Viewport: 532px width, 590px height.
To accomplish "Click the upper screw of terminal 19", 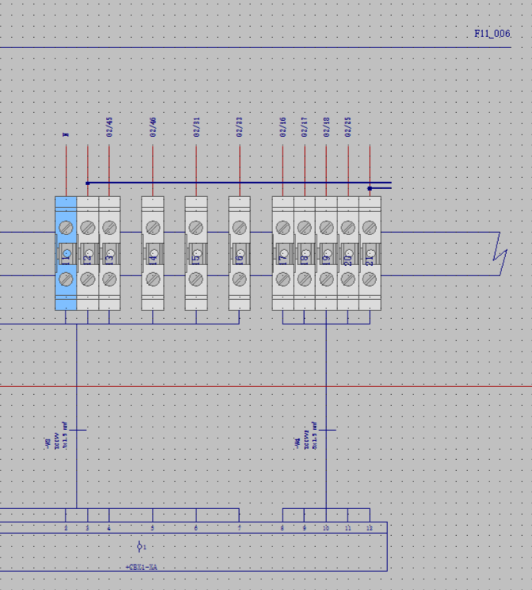I will (326, 227).
